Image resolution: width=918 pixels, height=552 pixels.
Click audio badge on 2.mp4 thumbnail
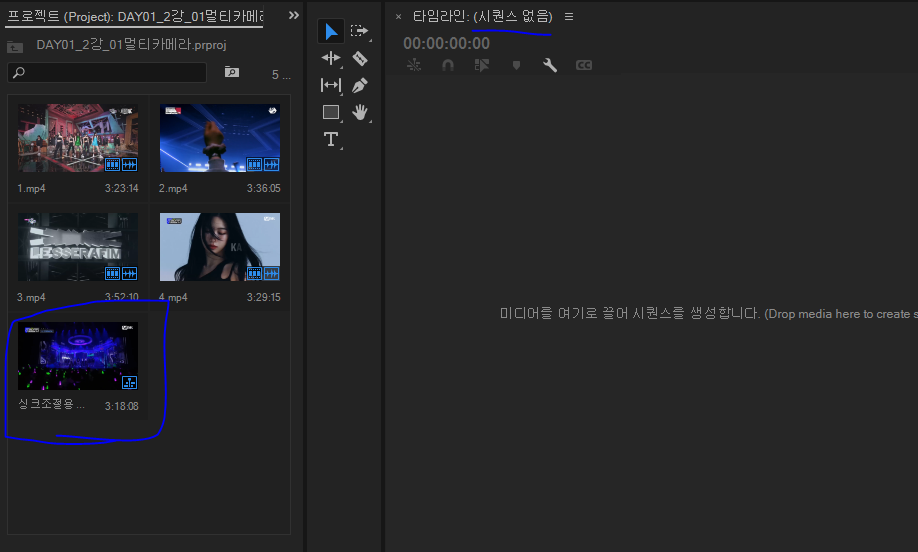click(x=271, y=164)
